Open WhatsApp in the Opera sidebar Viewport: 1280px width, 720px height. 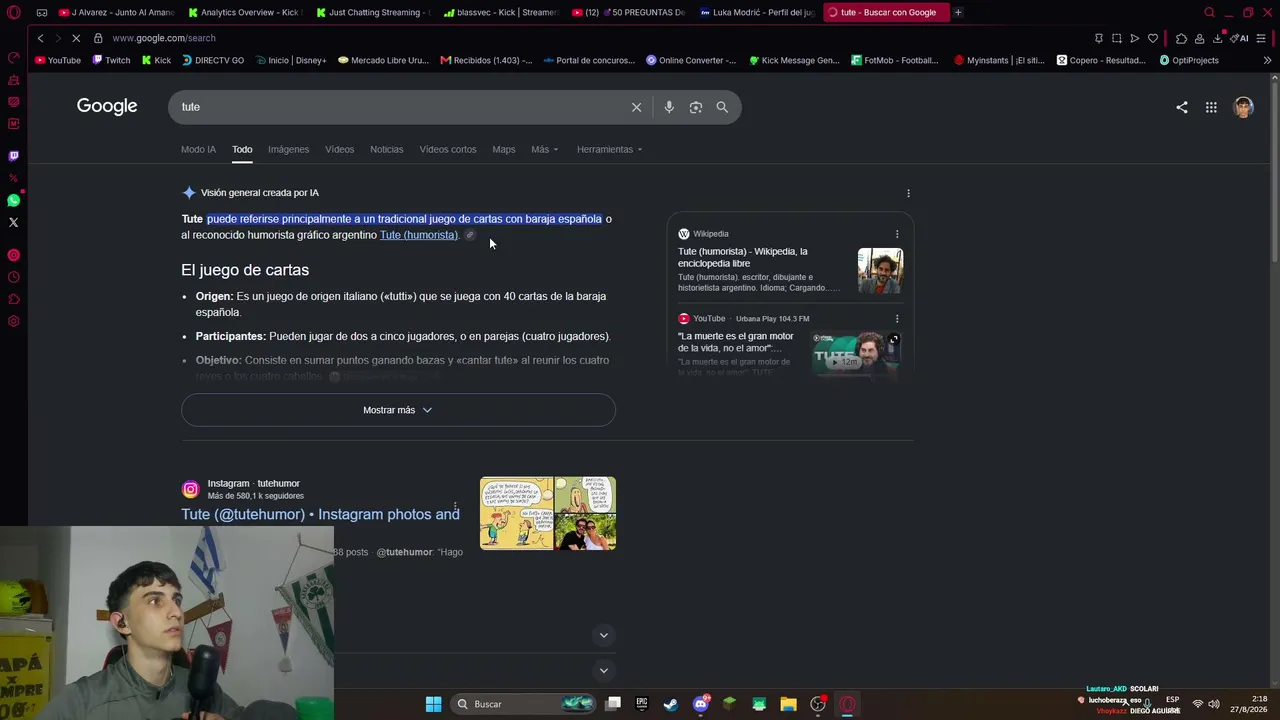(13, 200)
